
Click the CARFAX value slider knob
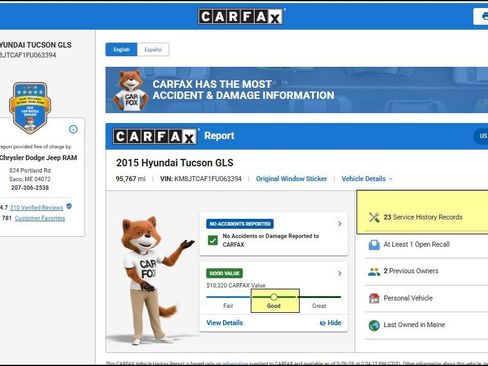pyautogui.click(x=274, y=297)
